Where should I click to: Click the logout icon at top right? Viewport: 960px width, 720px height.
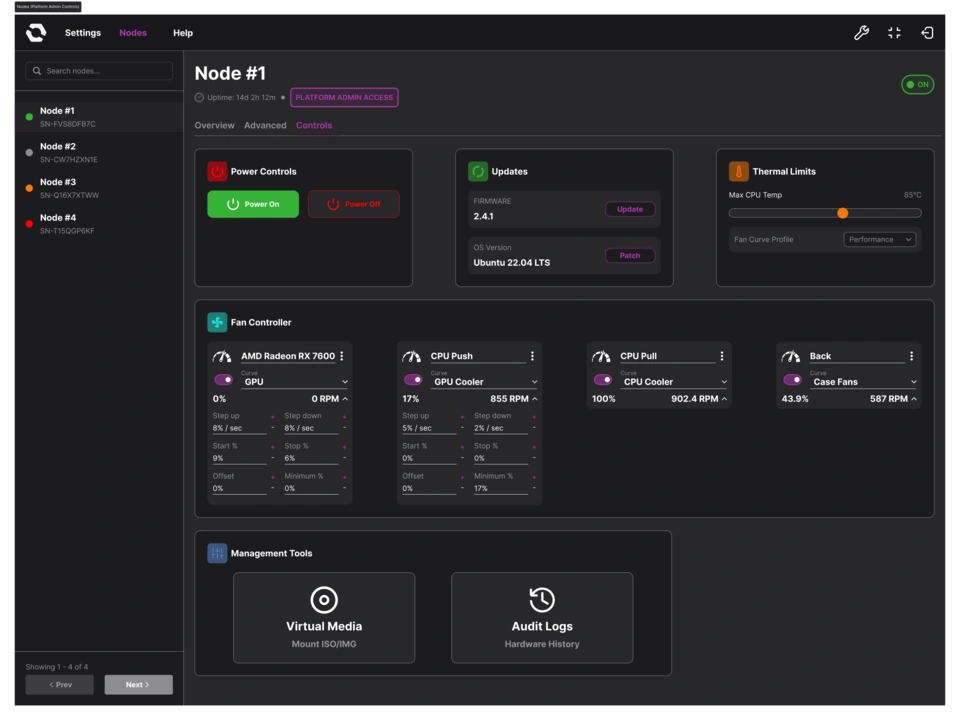click(927, 32)
